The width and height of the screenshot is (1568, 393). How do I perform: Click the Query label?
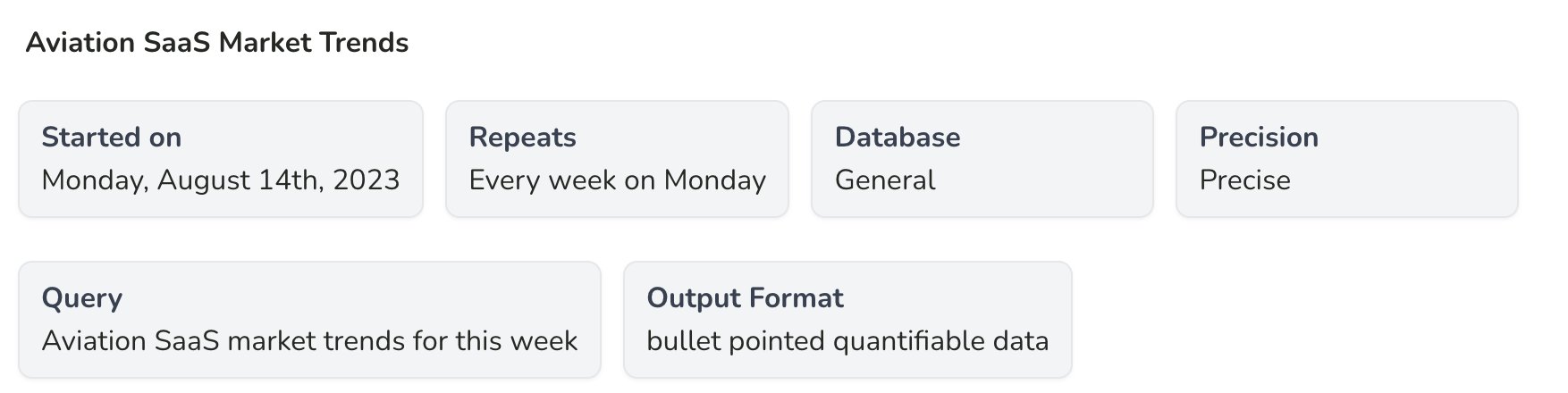click(x=82, y=297)
